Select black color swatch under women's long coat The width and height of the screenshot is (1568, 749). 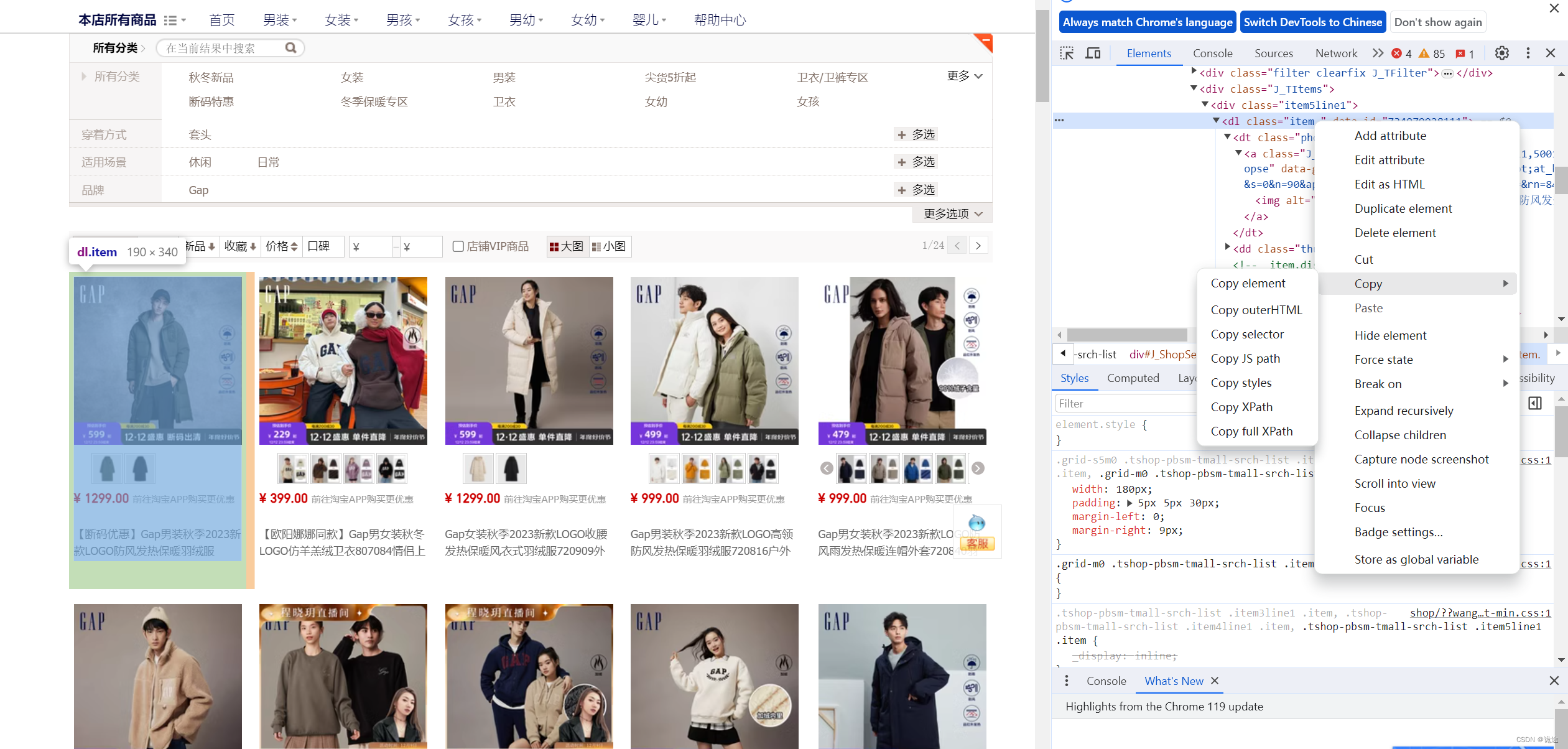pos(511,468)
